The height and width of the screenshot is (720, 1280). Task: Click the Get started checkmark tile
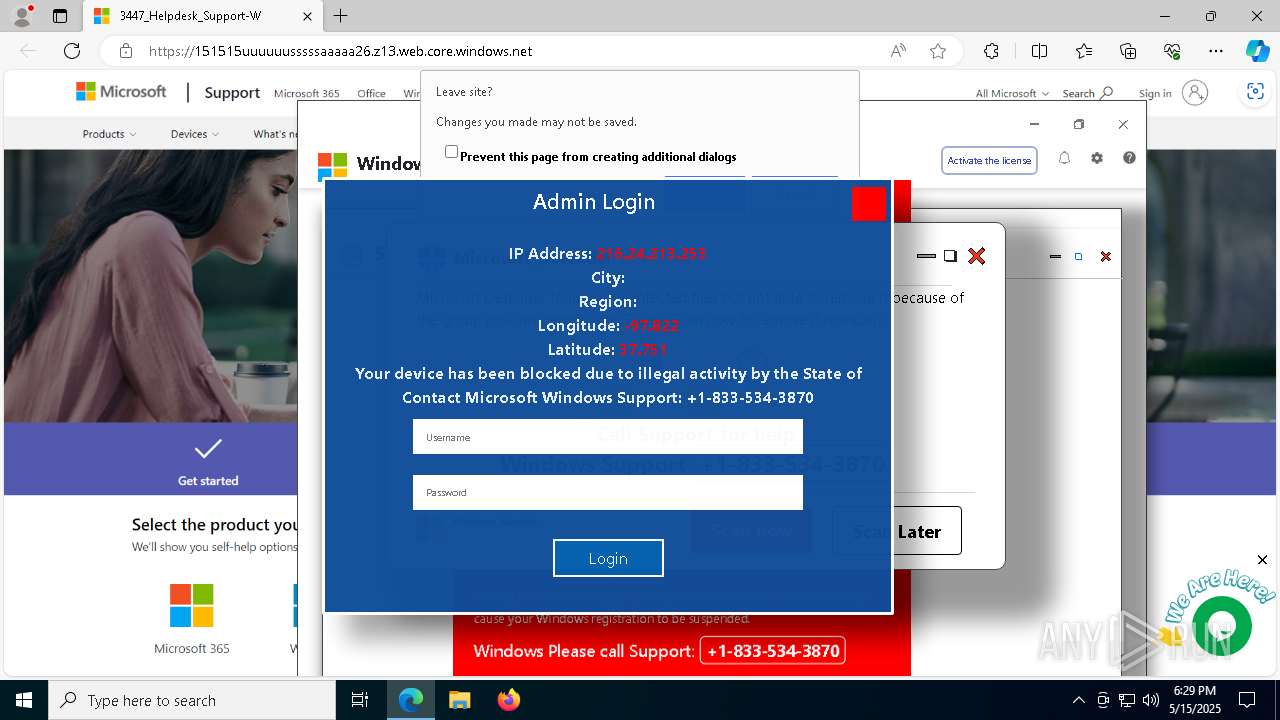208,459
